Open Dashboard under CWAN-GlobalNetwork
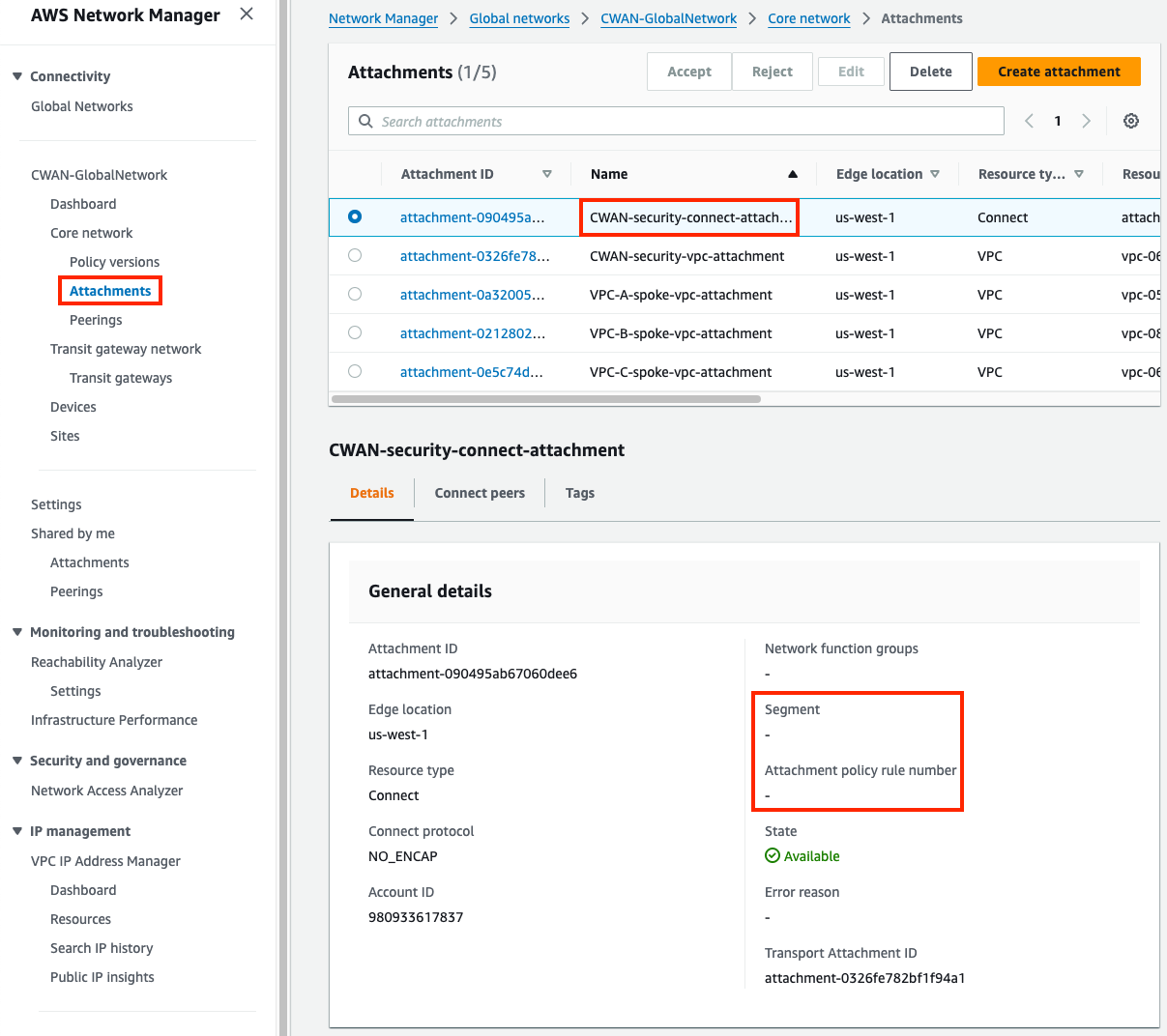 [83, 204]
